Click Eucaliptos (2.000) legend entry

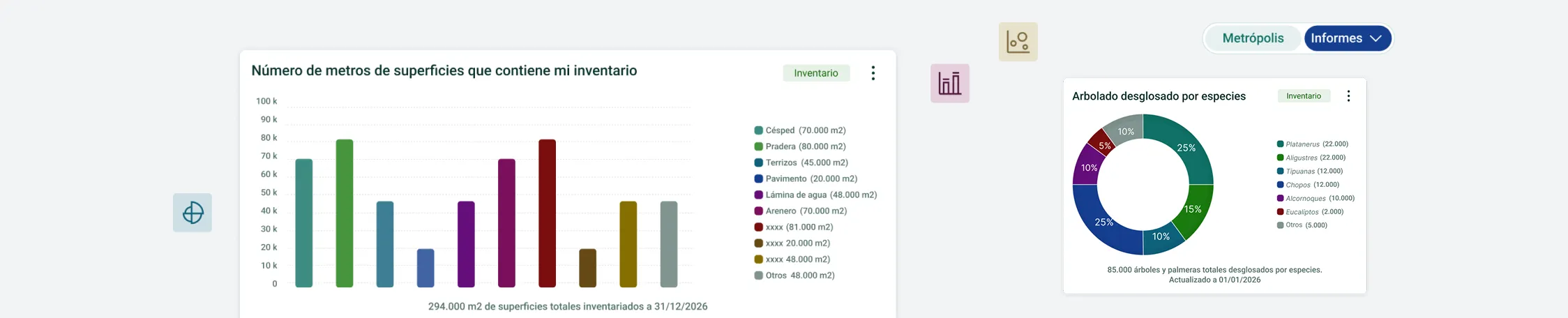(x=1310, y=211)
